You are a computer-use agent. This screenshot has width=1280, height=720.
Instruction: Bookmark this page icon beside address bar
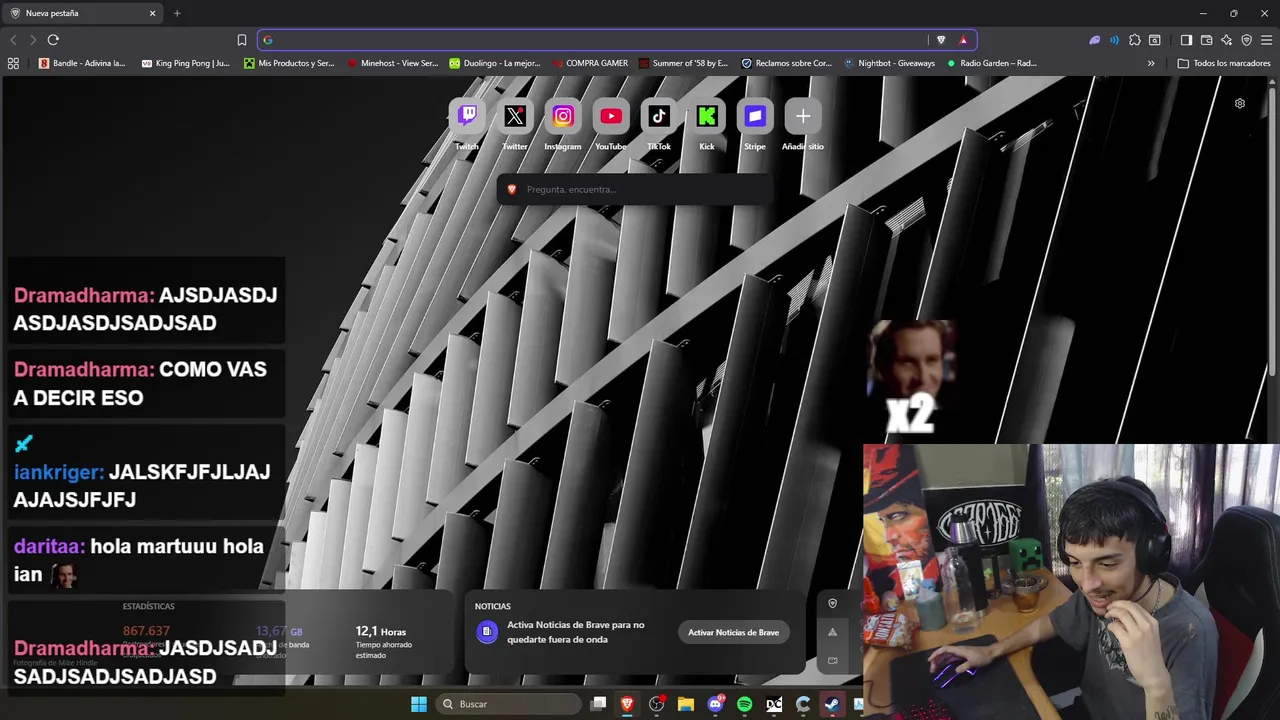(x=242, y=40)
